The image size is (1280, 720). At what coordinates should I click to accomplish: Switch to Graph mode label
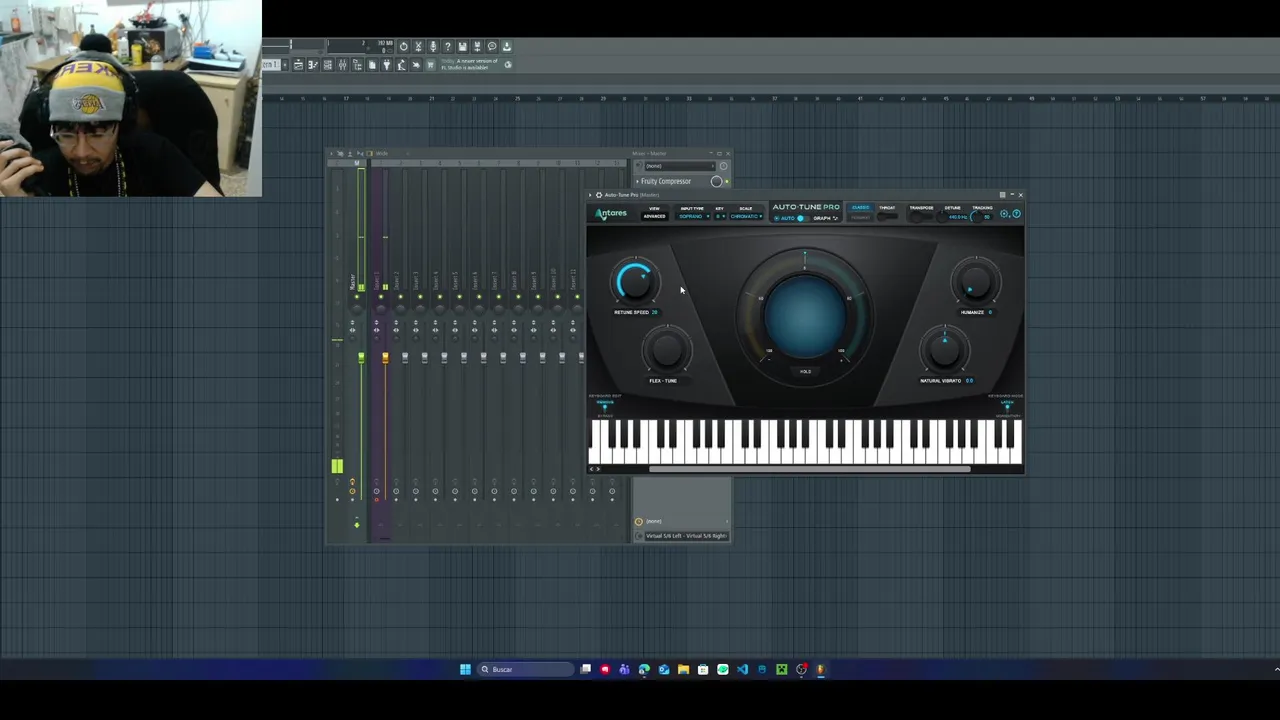[823, 218]
